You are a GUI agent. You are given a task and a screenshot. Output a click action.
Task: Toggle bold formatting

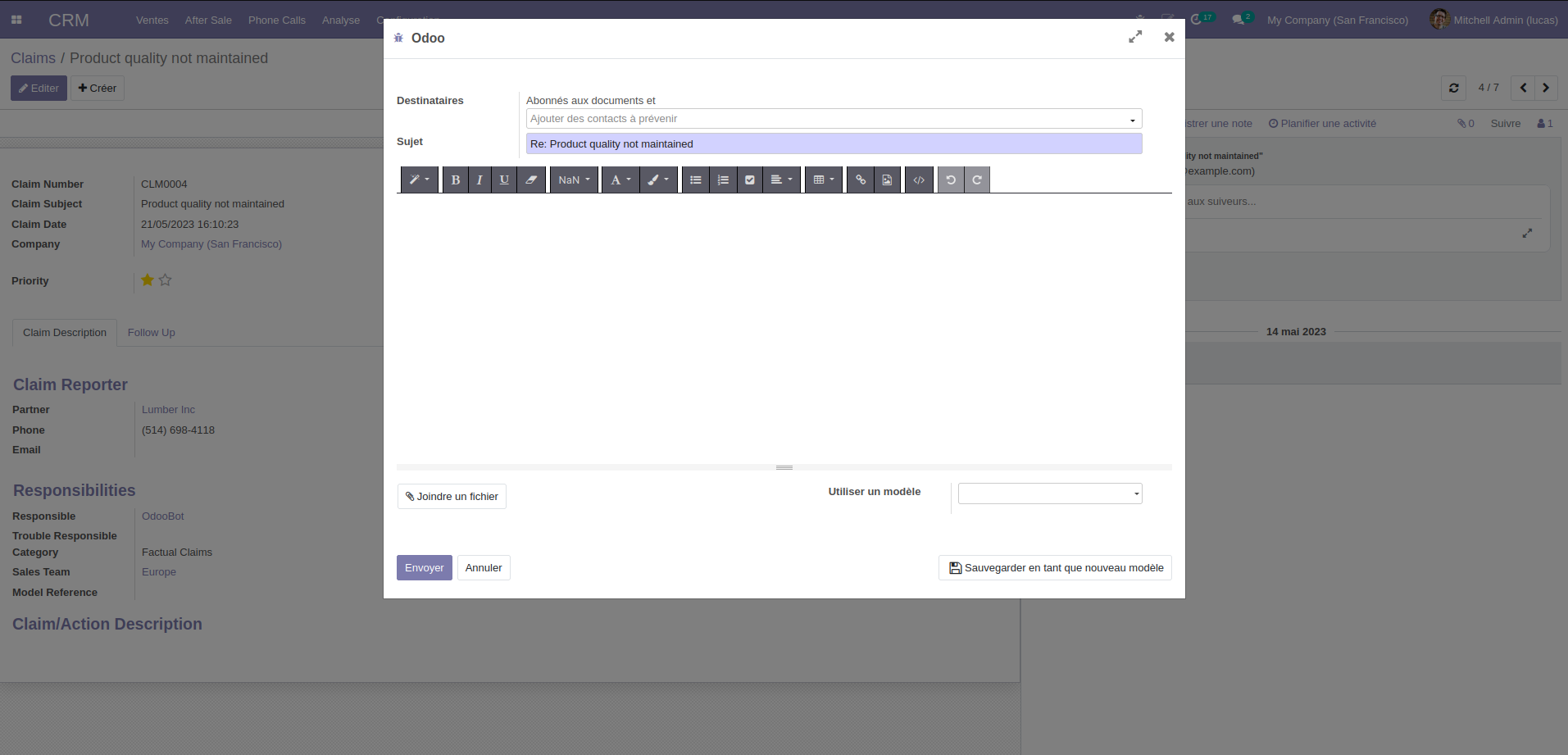point(455,180)
